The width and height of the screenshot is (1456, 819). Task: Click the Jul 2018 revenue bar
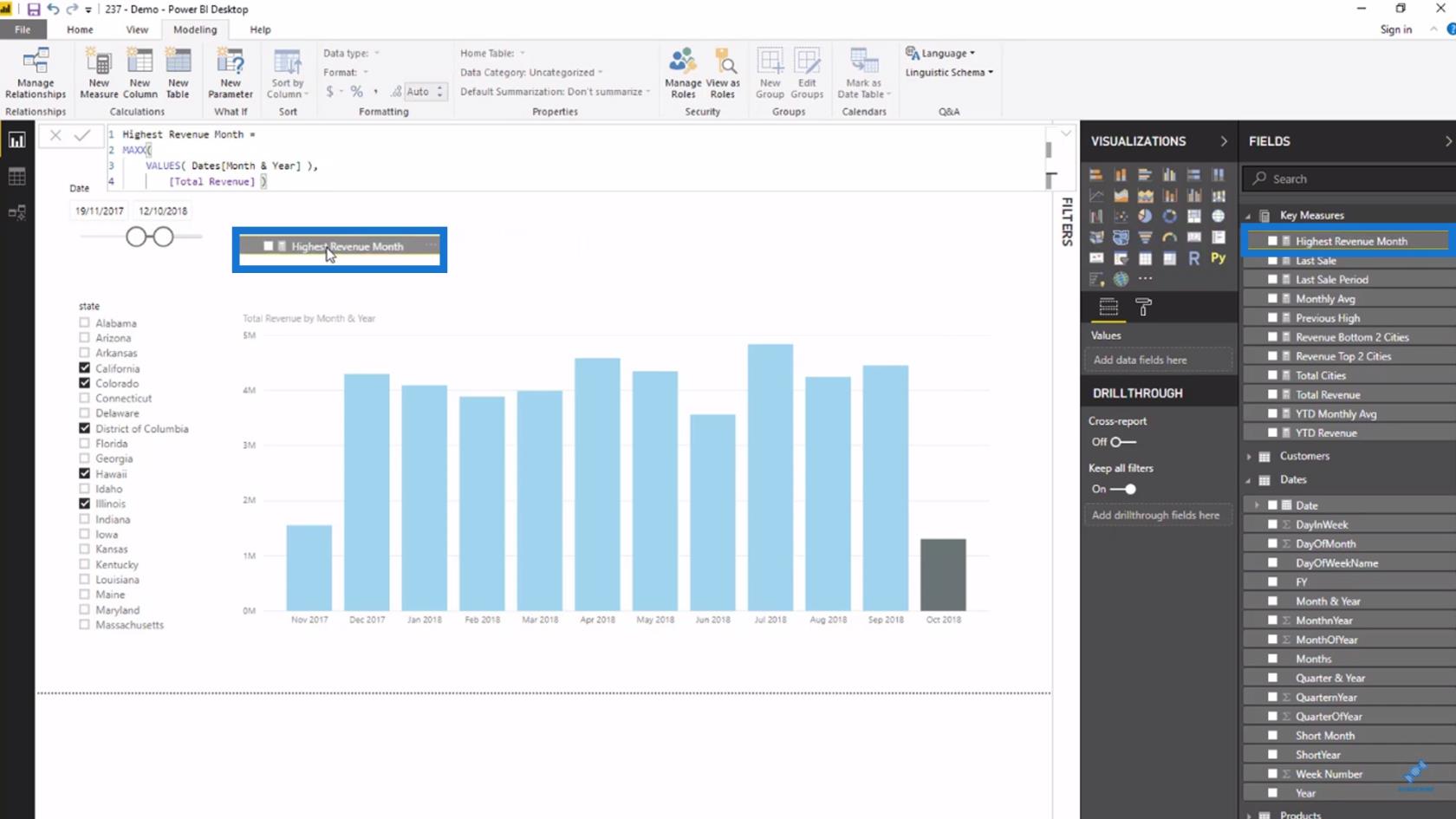point(770,478)
